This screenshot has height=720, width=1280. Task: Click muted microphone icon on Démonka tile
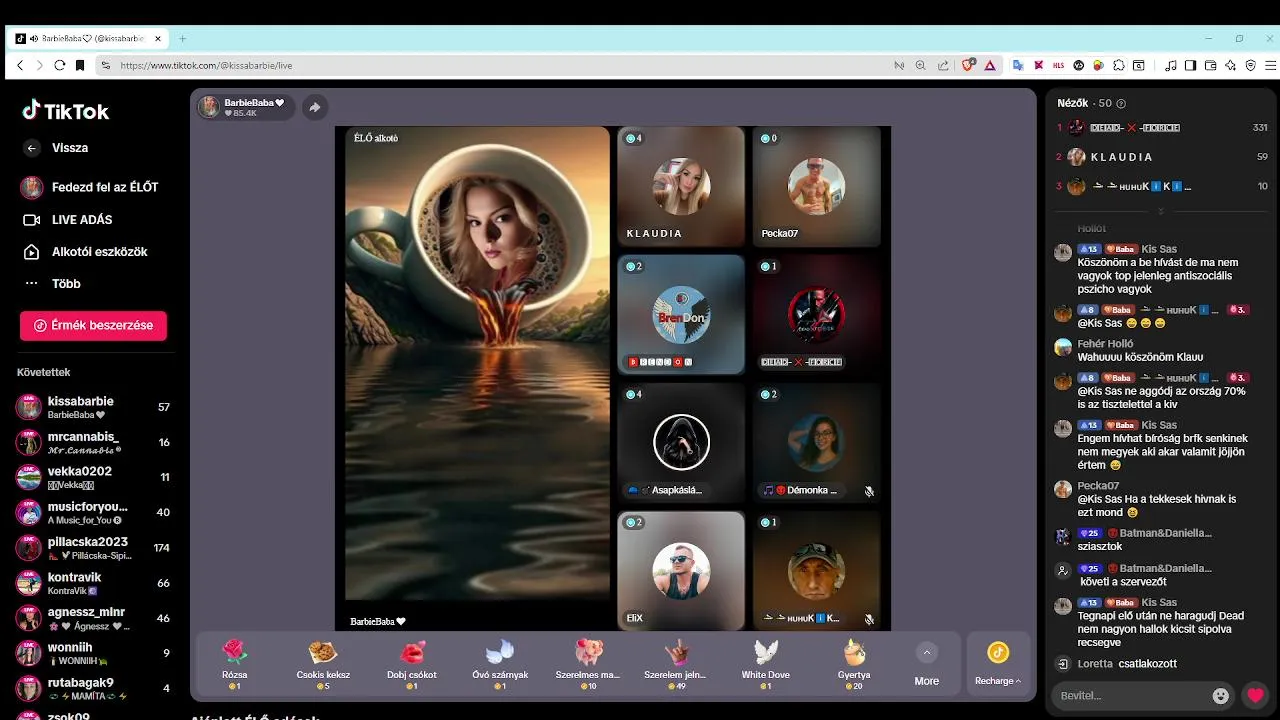[869, 491]
